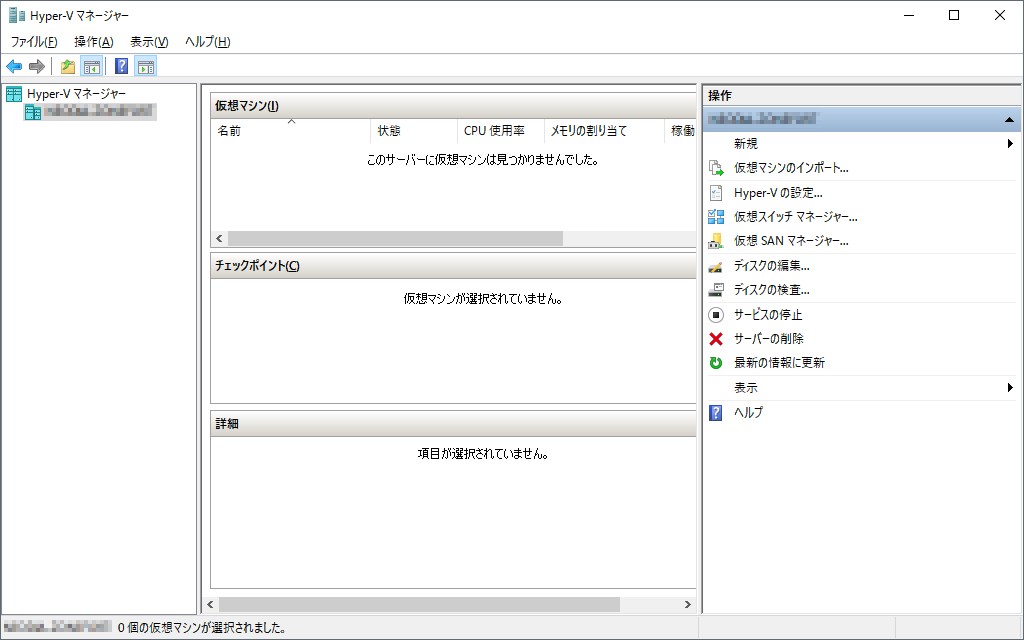Click the Forward arrow toolbar icon
Image resolution: width=1024 pixels, height=640 pixels.
[37, 66]
